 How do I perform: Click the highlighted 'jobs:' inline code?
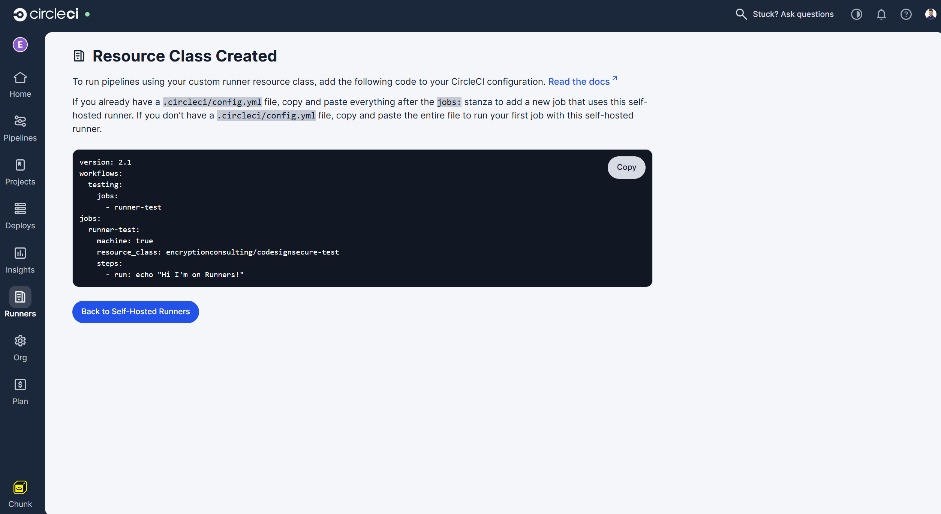(x=449, y=102)
